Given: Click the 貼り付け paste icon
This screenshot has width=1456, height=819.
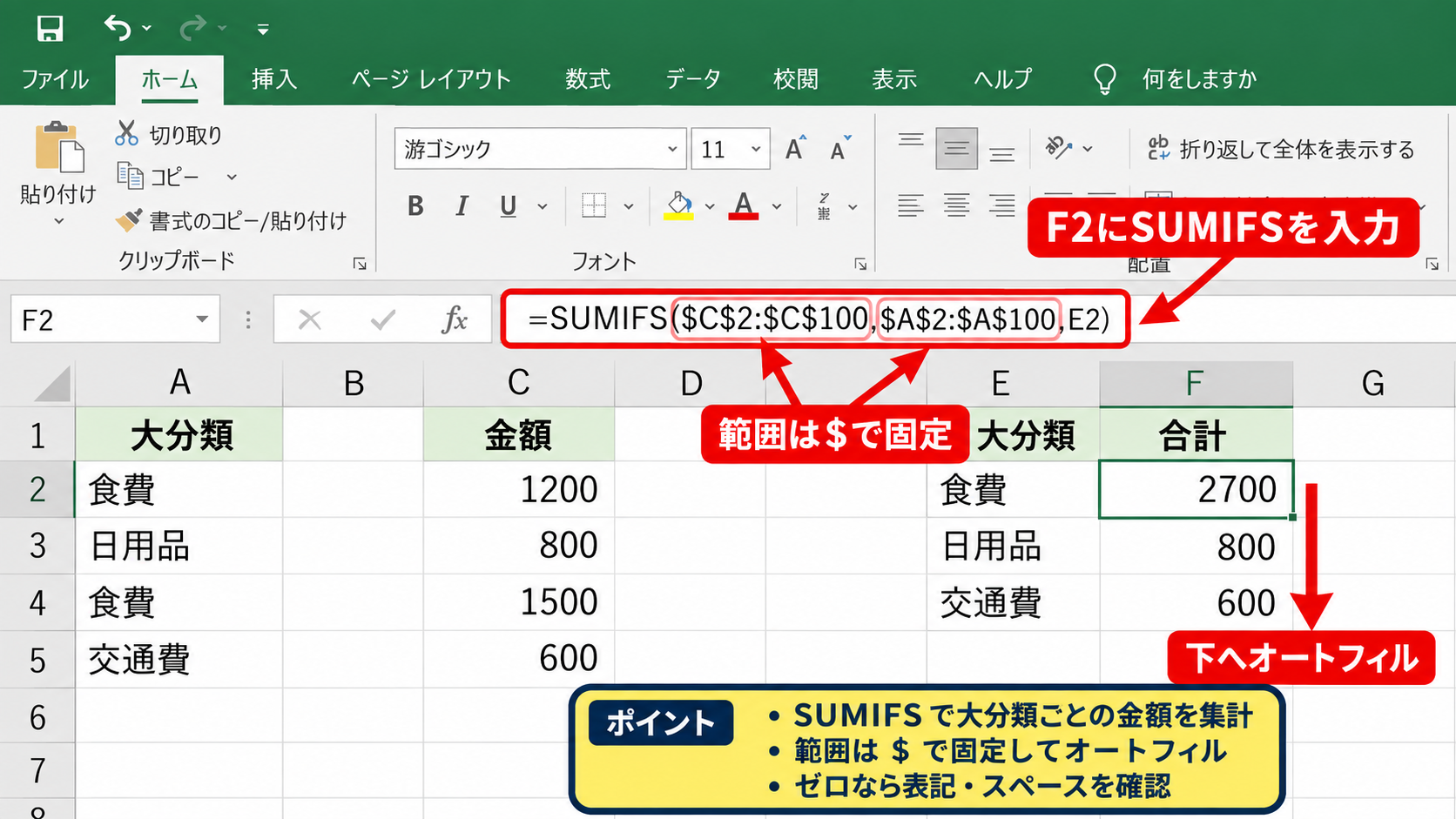Looking at the screenshot, I should [59, 147].
